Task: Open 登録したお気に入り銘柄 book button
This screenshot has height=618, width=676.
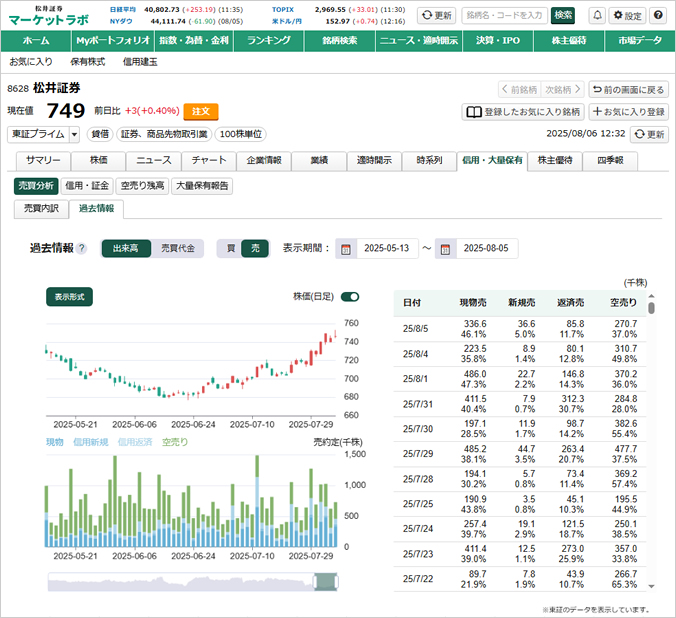Action: [523, 112]
